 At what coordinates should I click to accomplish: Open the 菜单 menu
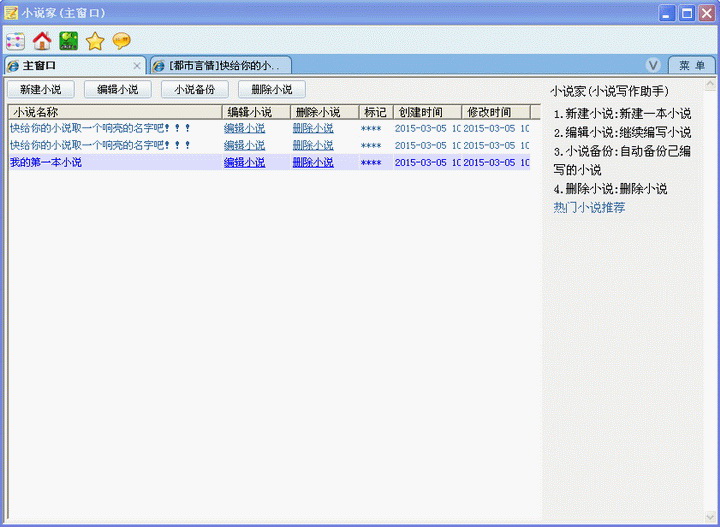coord(691,65)
